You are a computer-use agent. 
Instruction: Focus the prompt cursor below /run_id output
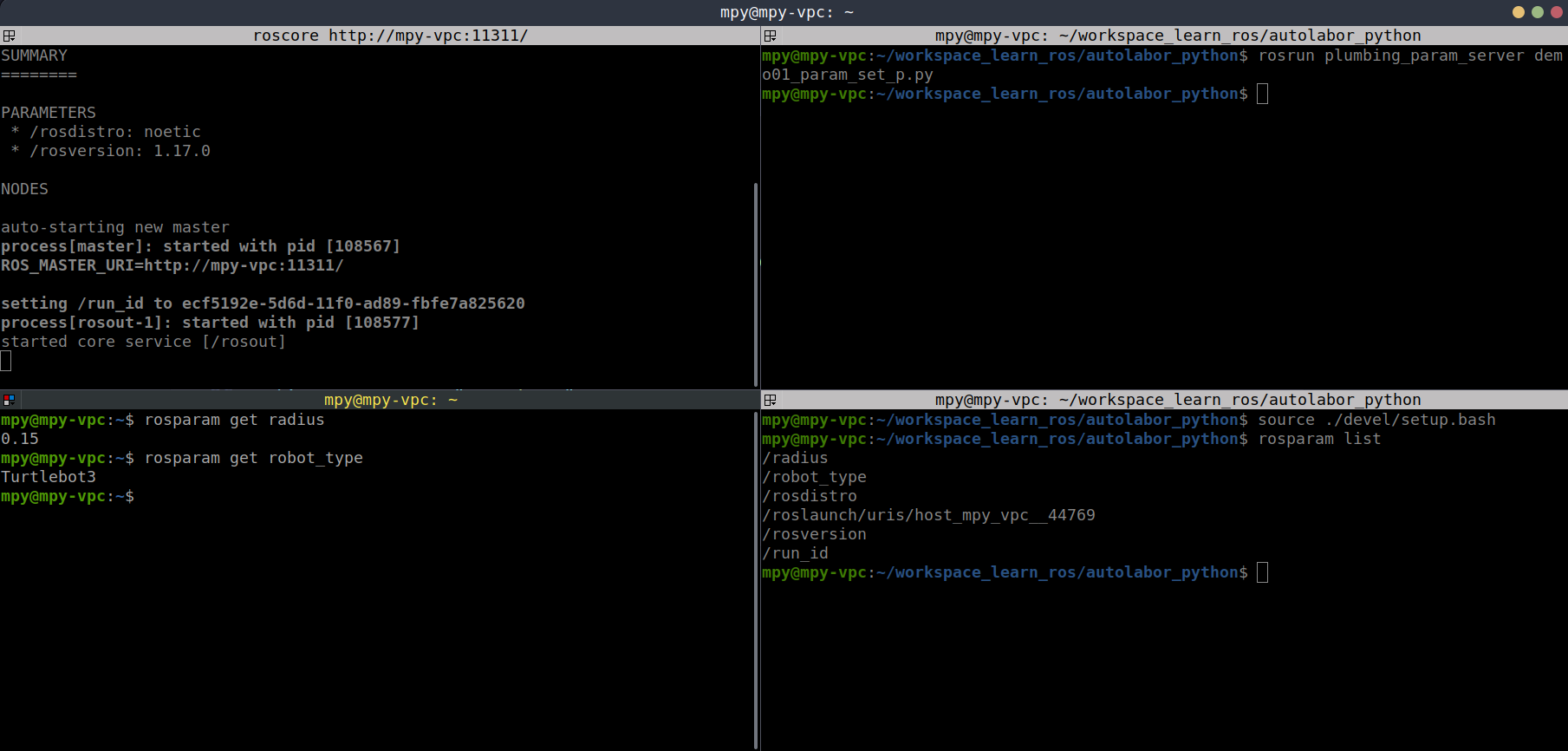[1262, 572]
